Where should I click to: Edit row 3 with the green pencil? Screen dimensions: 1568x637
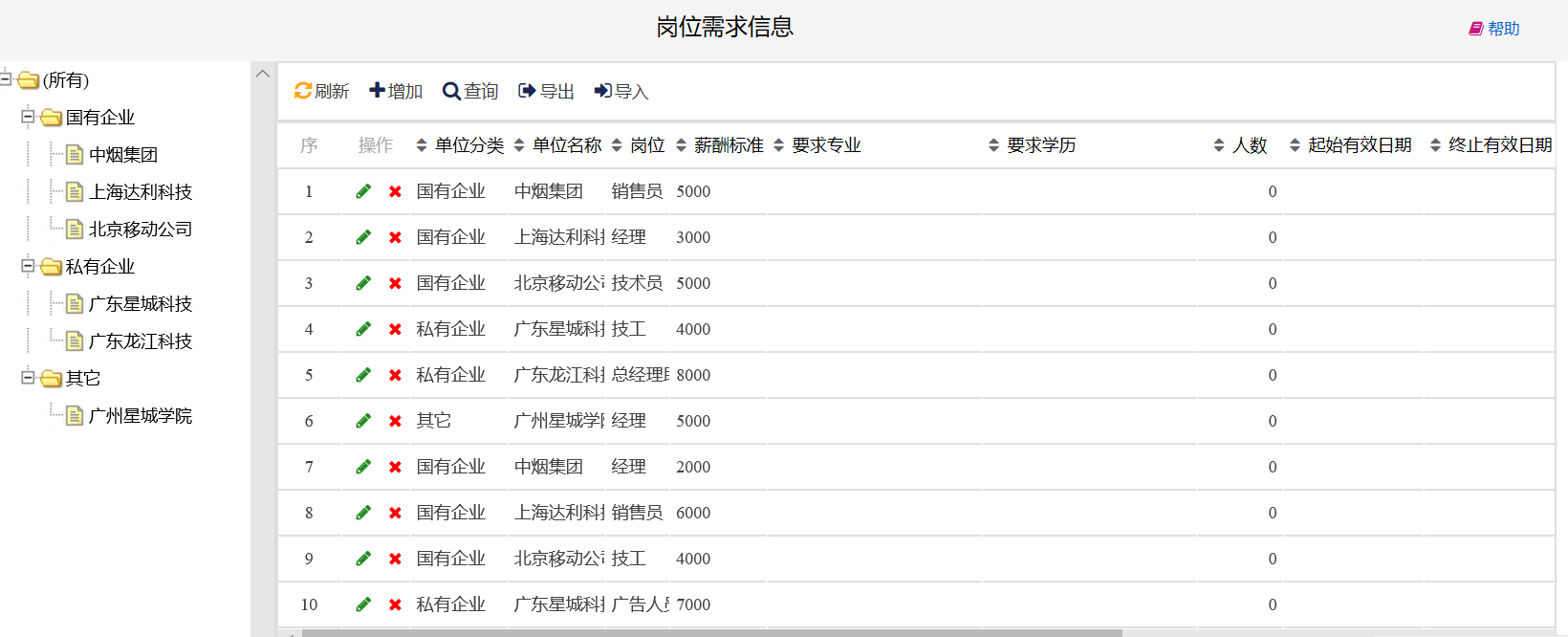pos(363,283)
